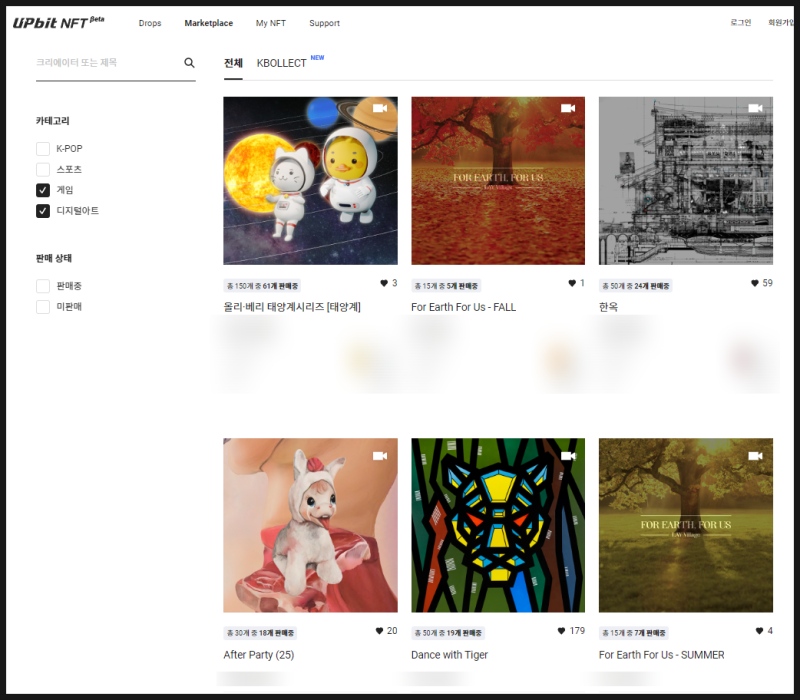Like the 한옥 NFT heart icon
Screen dimensions: 800x700
755,283
